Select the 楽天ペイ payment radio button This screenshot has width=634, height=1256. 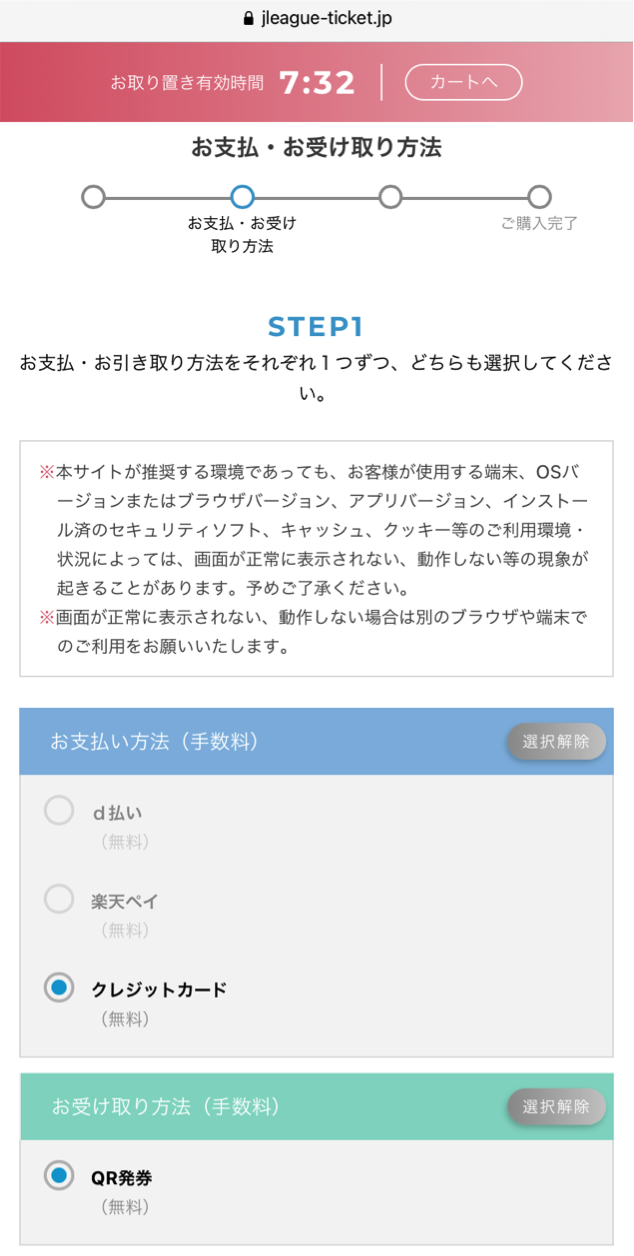[59, 900]
